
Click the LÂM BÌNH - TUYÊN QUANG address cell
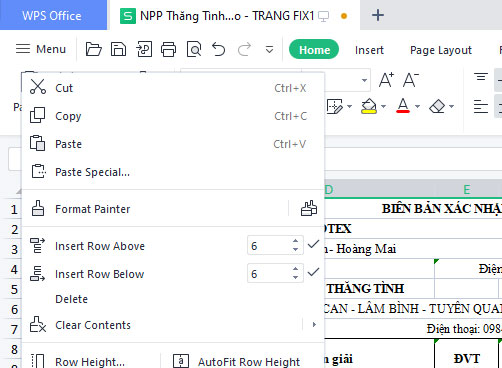point(412,309)
